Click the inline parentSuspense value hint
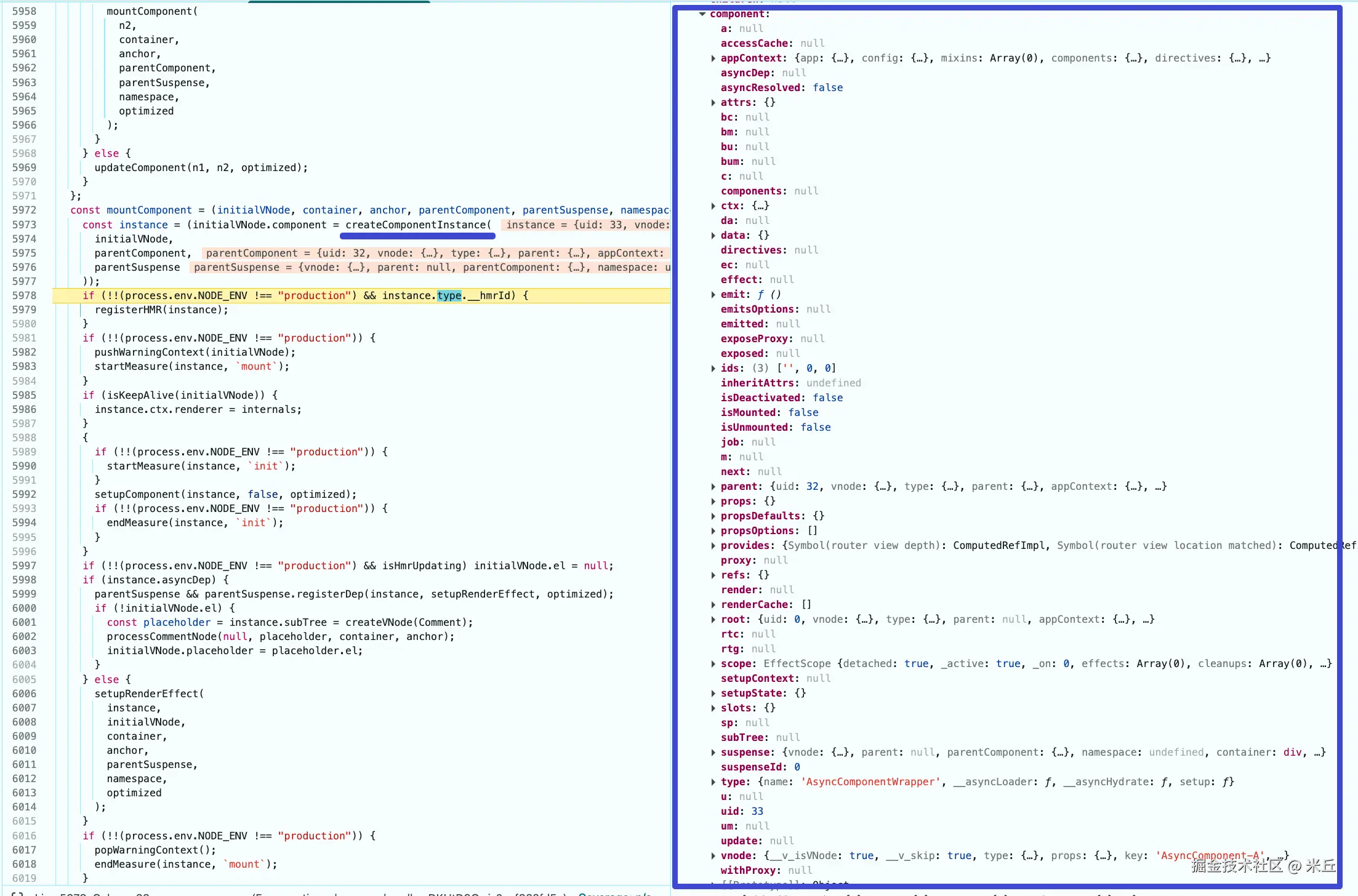Image resolution: width=1358 pixels, height=896 pixels. point(430,268)
